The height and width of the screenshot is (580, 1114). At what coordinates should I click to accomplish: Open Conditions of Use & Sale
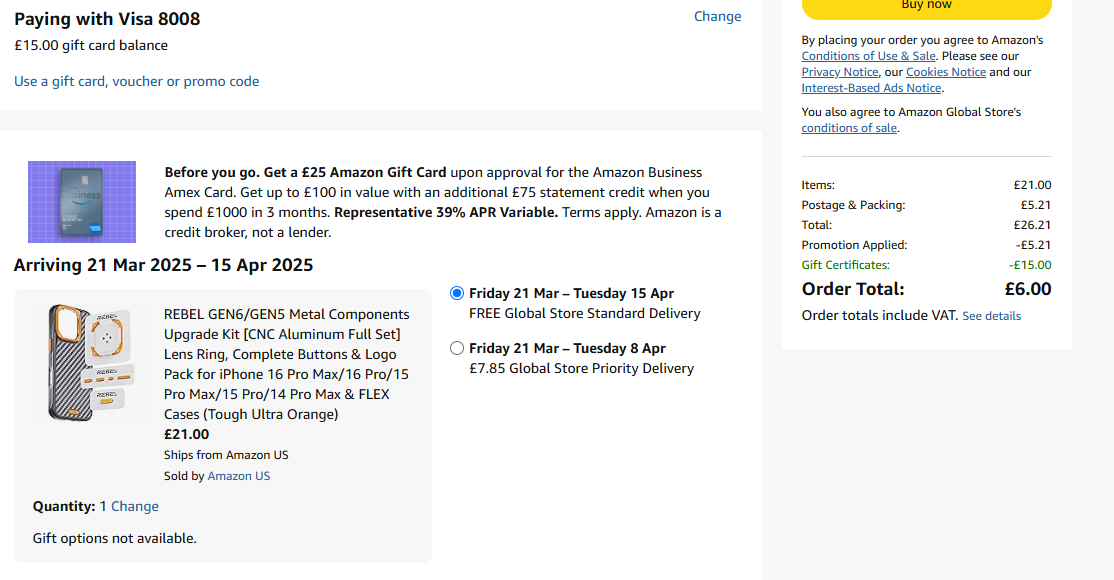868,56
